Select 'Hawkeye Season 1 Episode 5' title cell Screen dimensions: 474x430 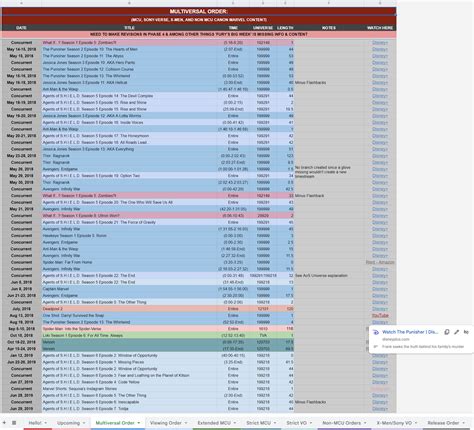(129, 235)
